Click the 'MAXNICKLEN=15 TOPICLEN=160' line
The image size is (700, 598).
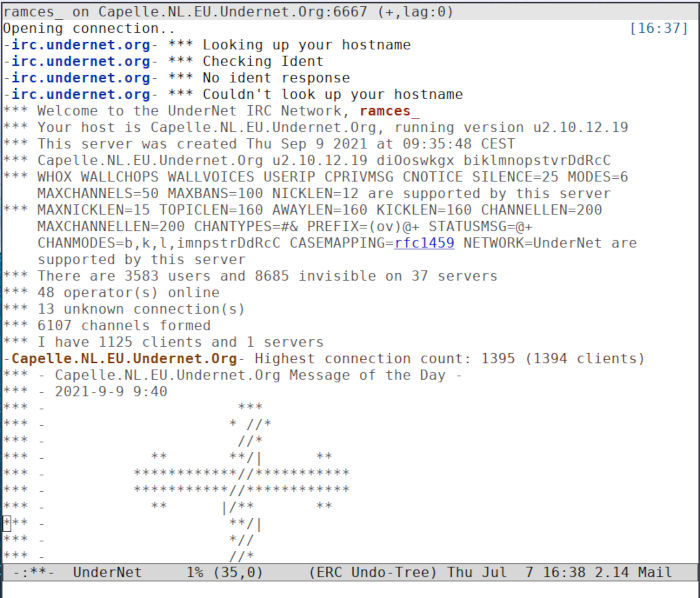pyautogui.click(x=303, y=210)
